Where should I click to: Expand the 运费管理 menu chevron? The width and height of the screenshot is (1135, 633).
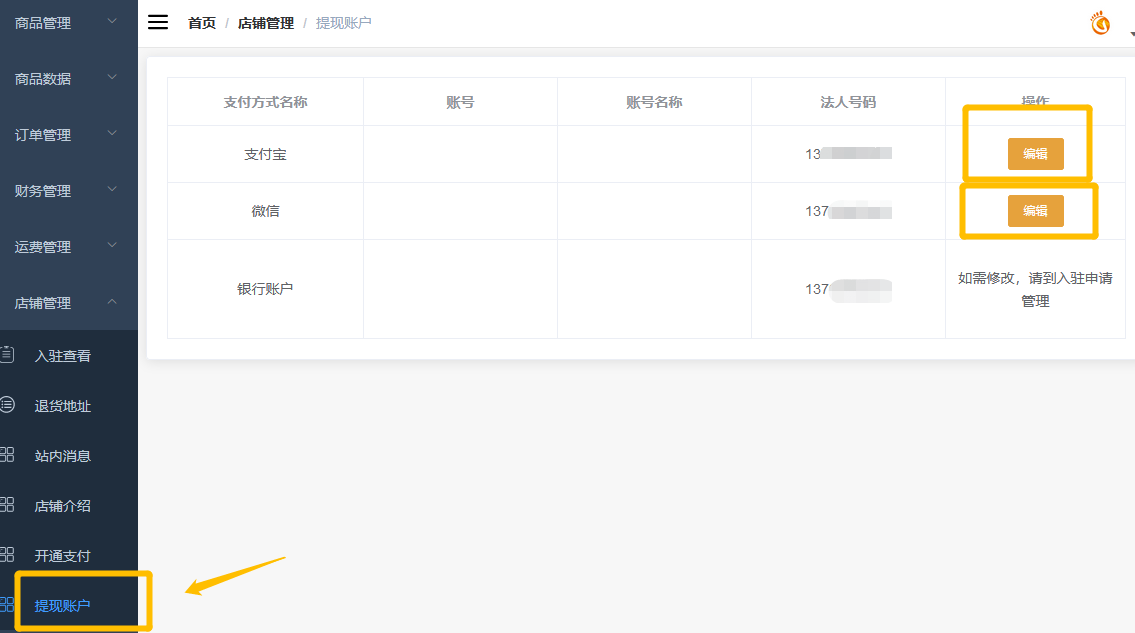point(112,245)
